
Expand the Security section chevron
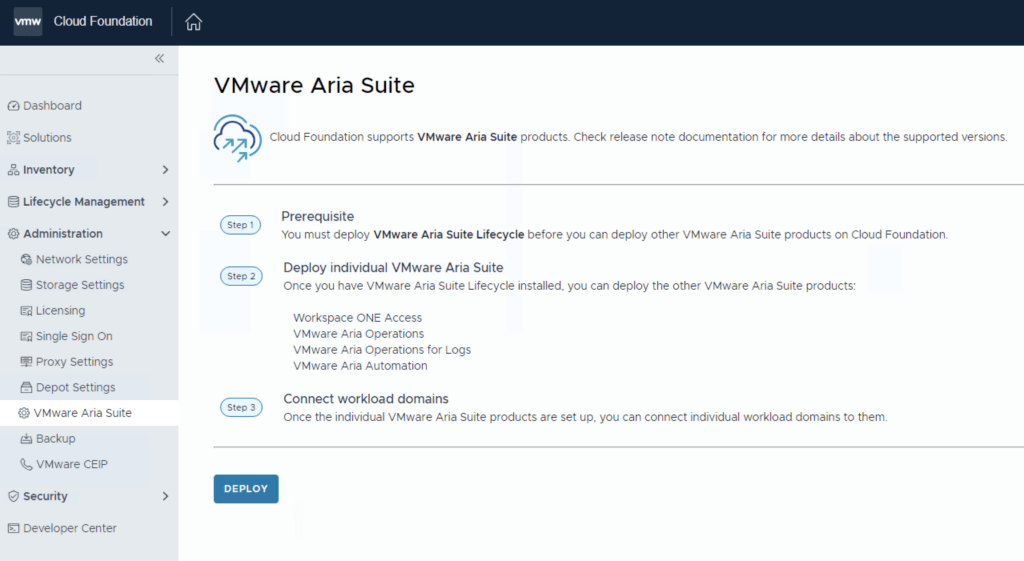point(165,496)
